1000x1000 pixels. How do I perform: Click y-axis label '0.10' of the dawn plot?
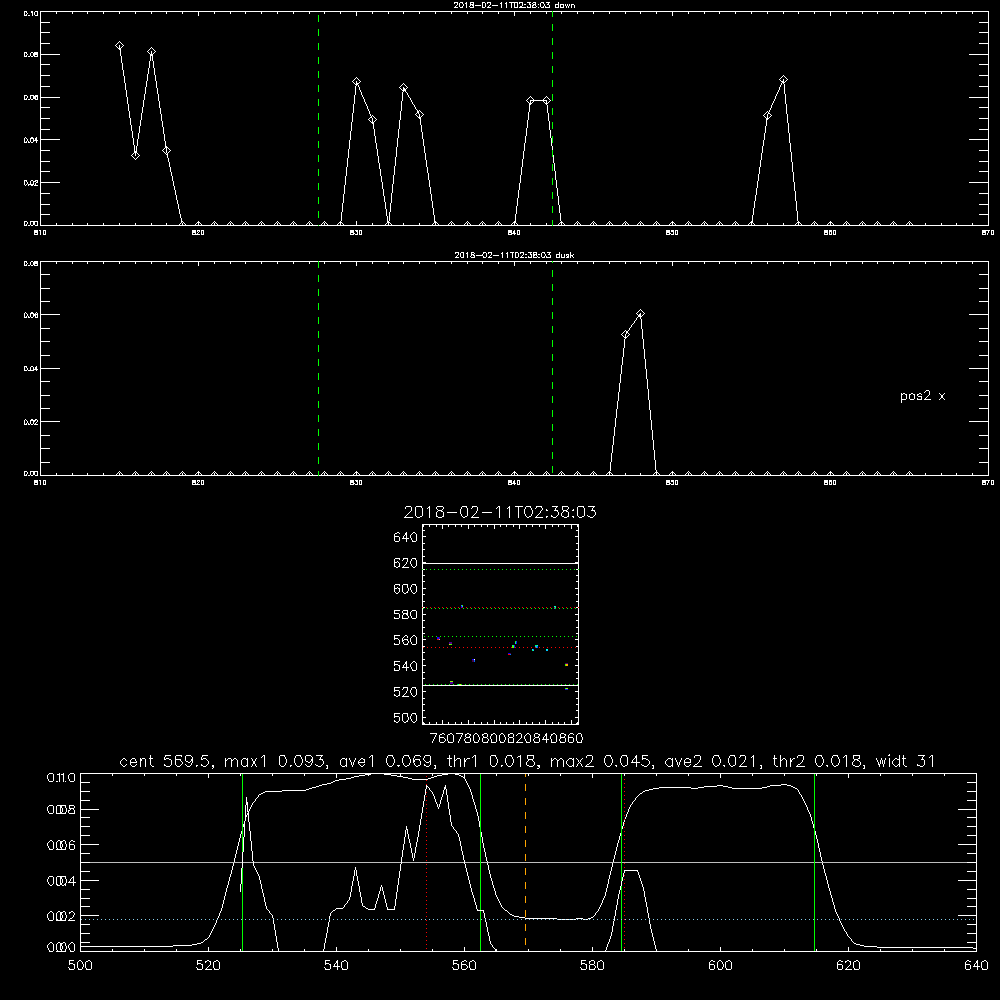pos(30,13)
